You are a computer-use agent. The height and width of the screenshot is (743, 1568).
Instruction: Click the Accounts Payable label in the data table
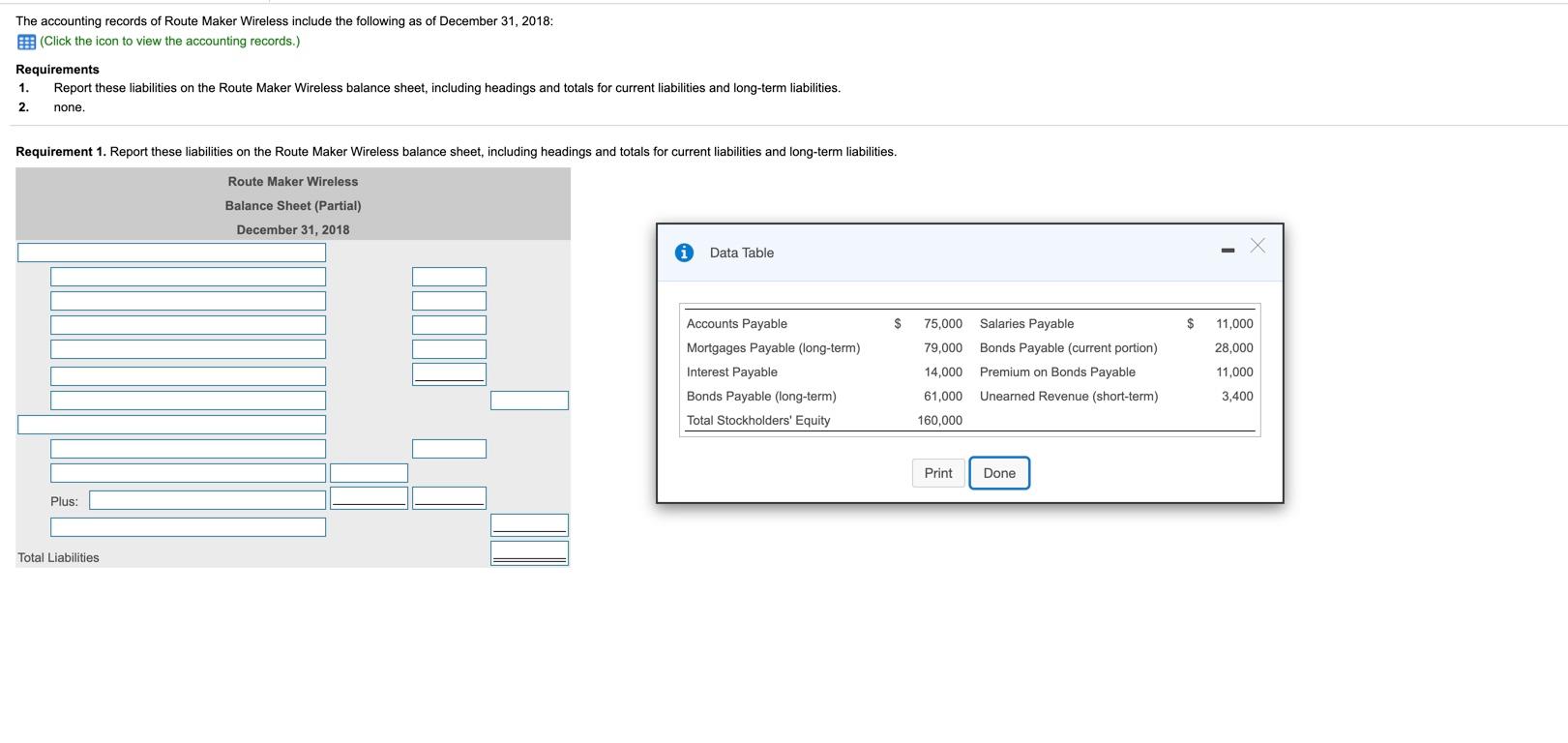pyautogui.click(x=737, y=324)
